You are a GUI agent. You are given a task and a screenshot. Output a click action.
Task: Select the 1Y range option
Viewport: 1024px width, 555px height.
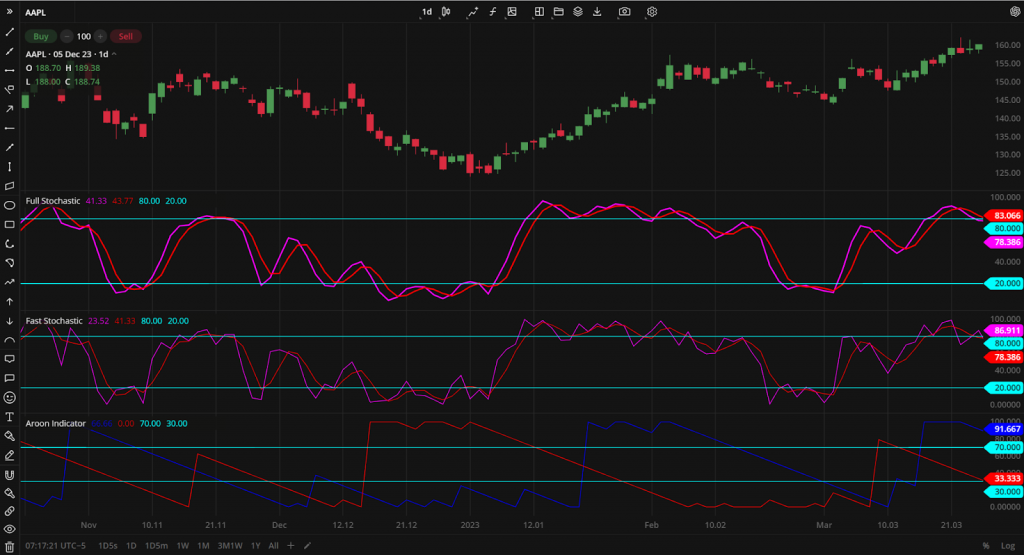255,546
